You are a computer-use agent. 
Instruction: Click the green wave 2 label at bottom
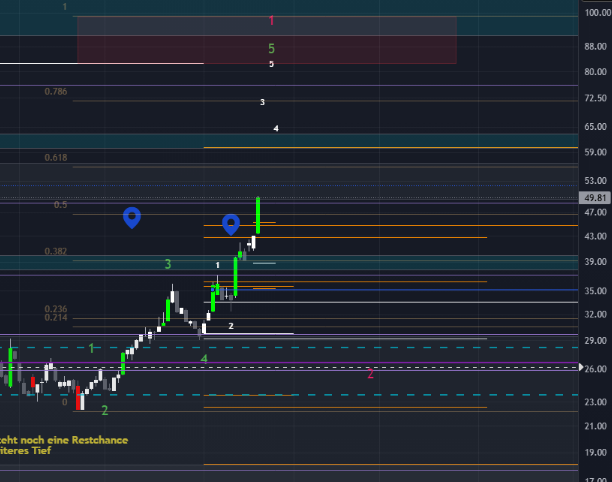[104, 410]
